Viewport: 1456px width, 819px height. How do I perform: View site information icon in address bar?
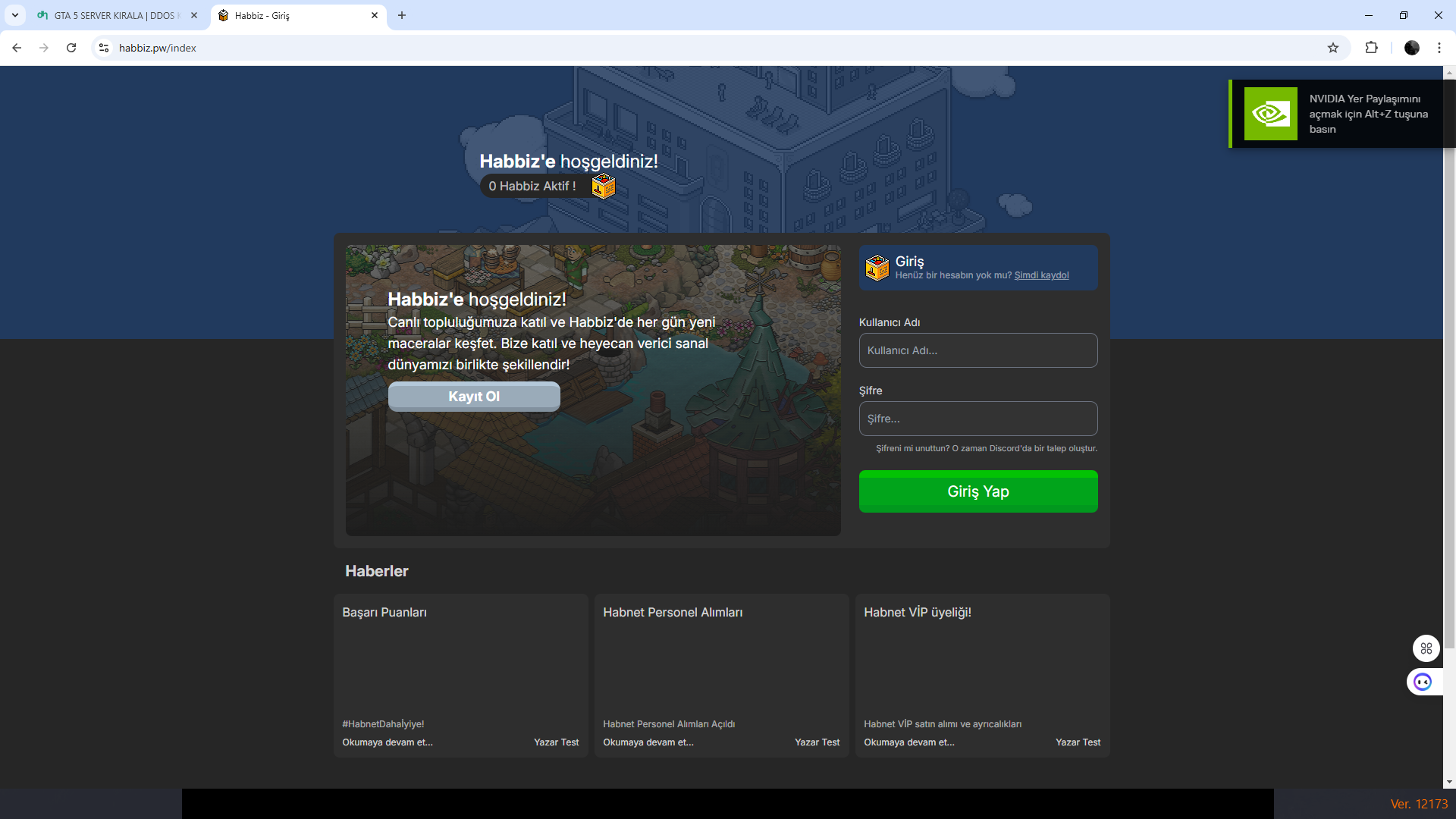pyautogui.click(x=104, y=48)
